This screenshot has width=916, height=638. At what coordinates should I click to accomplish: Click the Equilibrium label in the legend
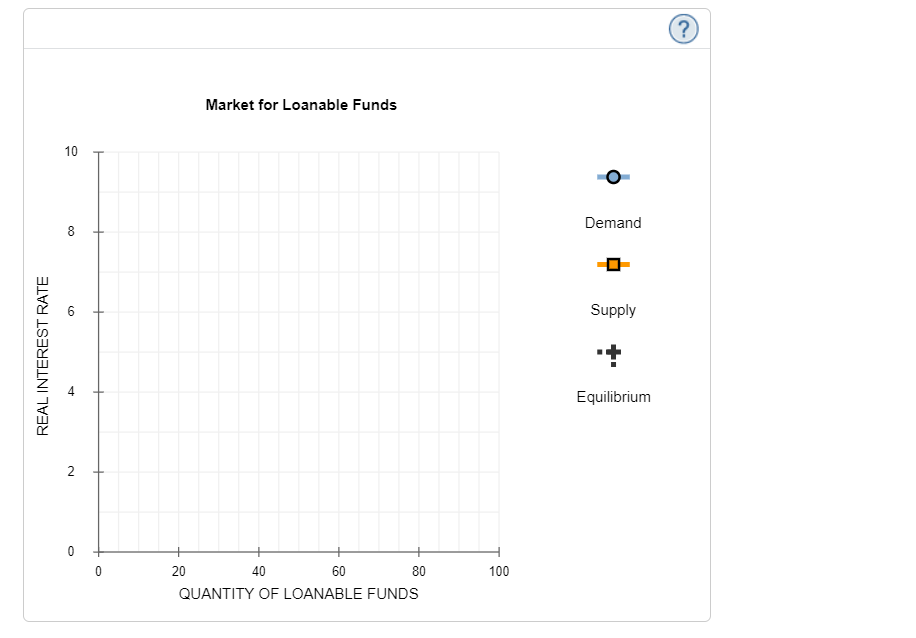pyautogui.click(x=613, y=397)
